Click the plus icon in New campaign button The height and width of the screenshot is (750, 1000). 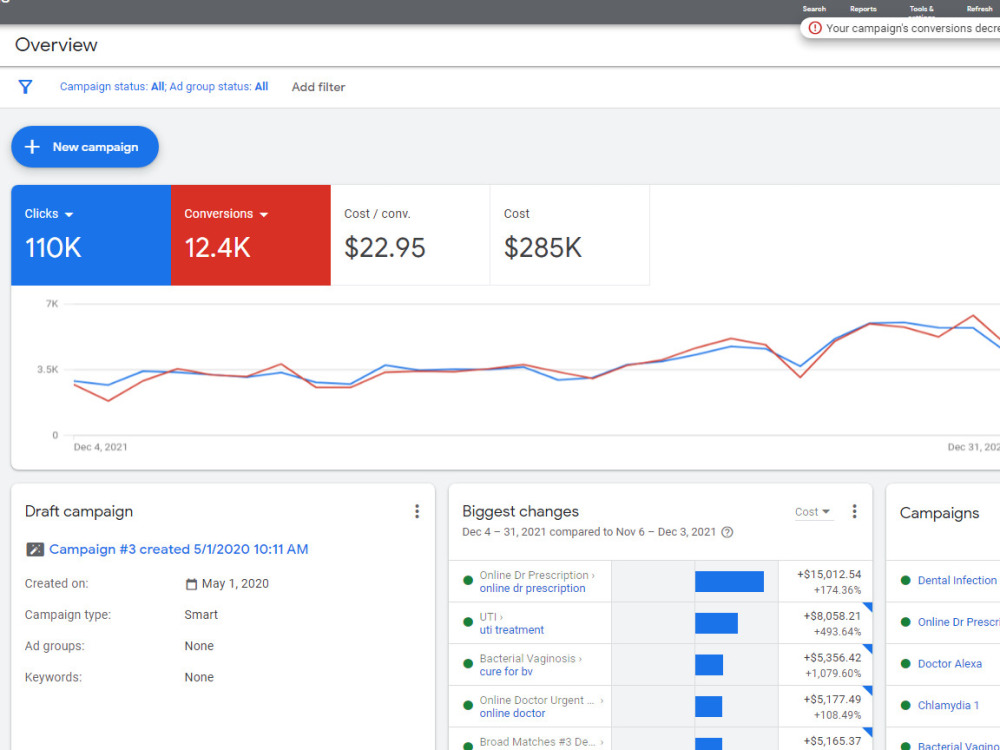(32, 147)
